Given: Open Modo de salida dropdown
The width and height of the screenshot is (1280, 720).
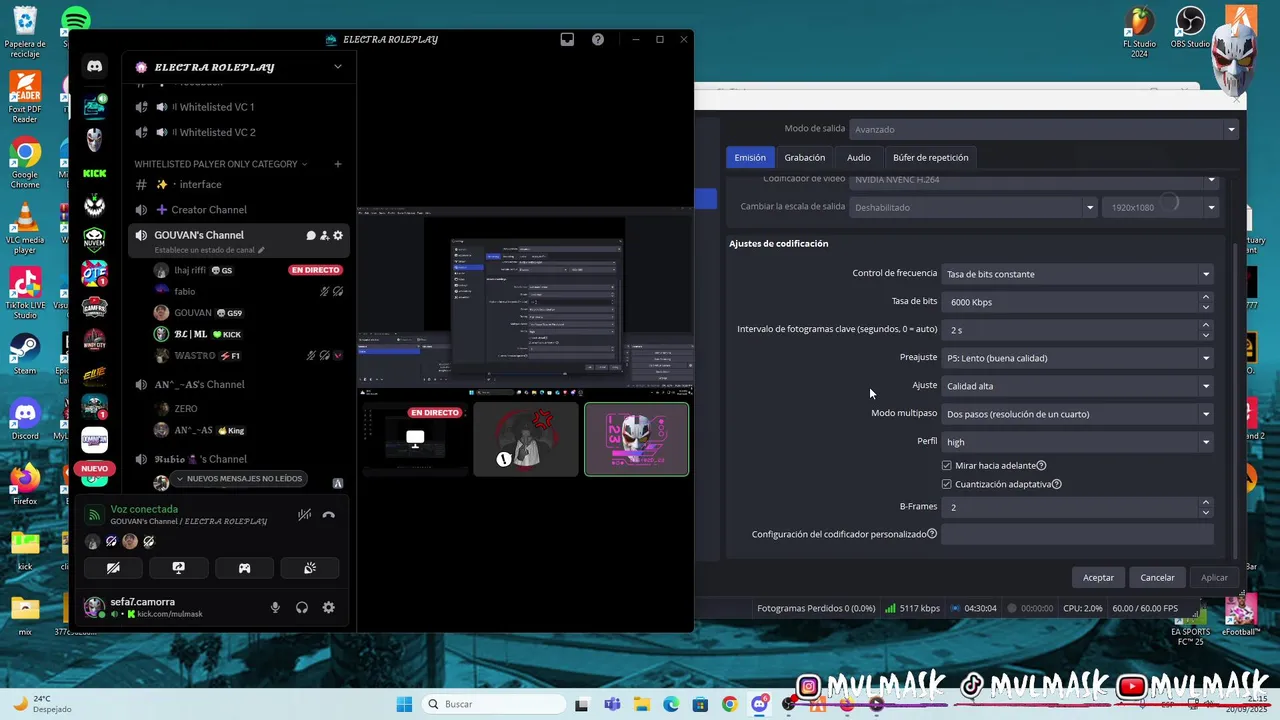Looking at the screenshot, I should pyautogui.click(x=1043, y=129).
